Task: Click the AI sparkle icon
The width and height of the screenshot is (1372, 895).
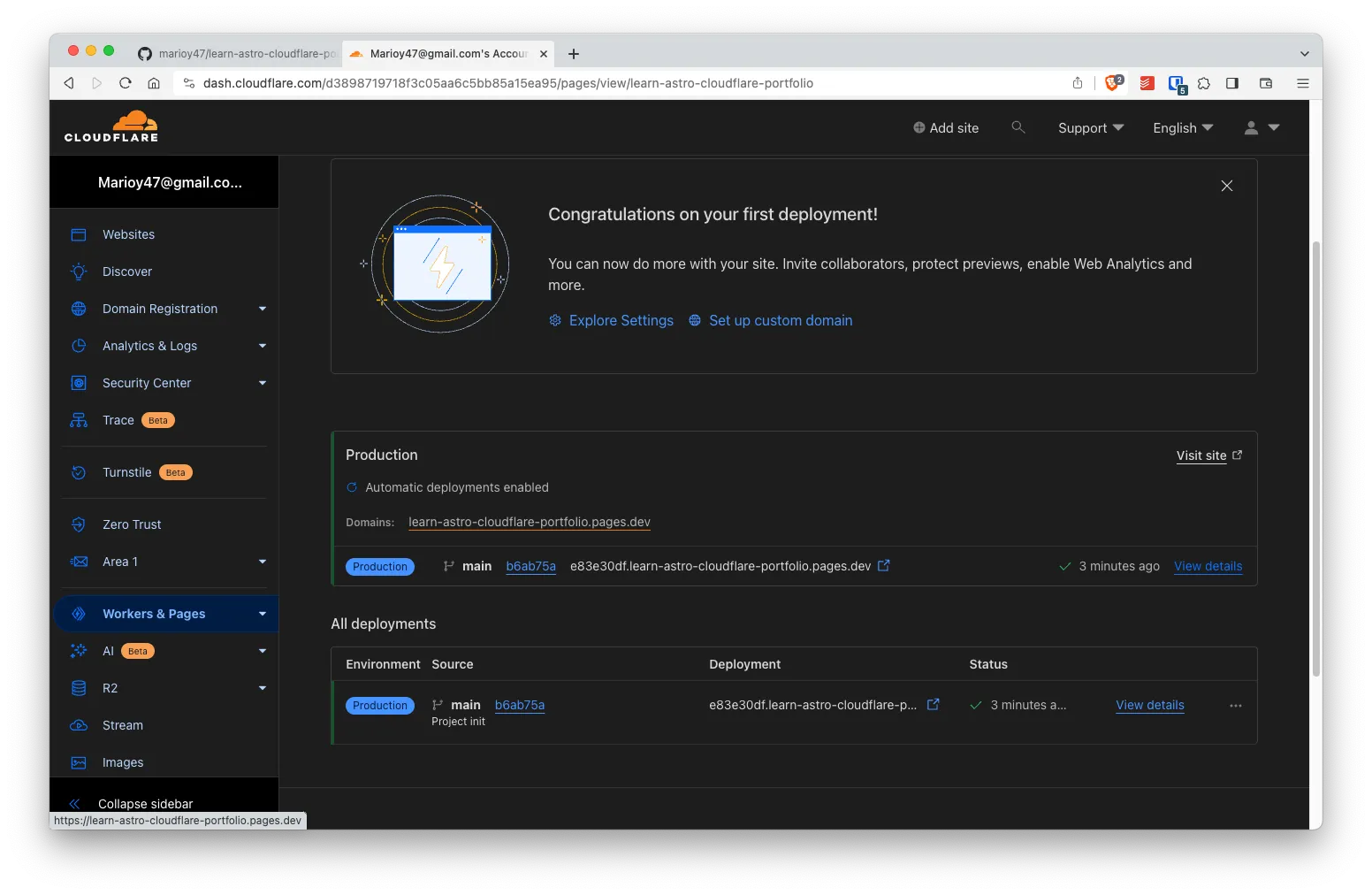Action: point(79,651)
